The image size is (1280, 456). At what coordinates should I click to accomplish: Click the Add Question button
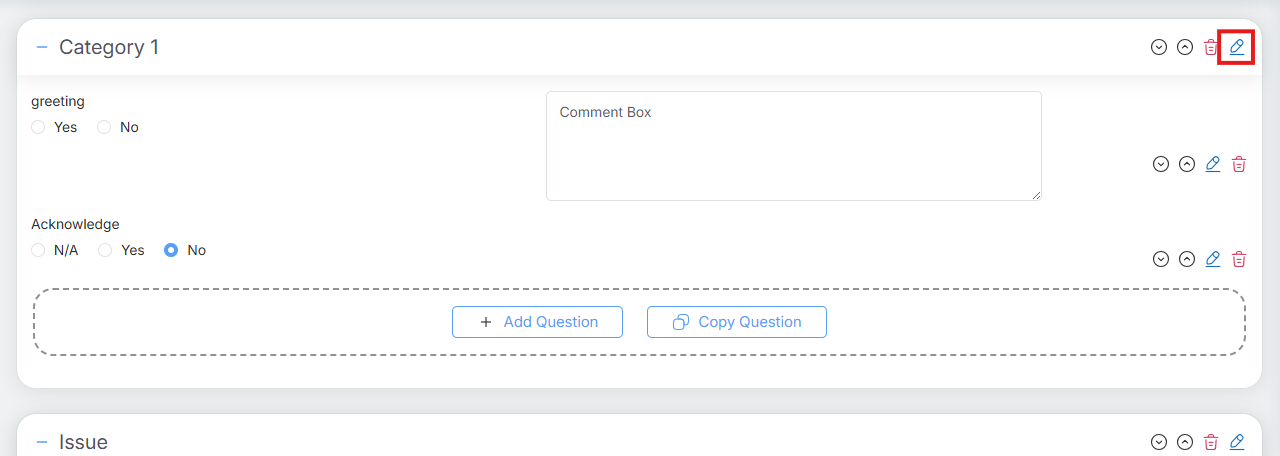click(x=537, y=322)
